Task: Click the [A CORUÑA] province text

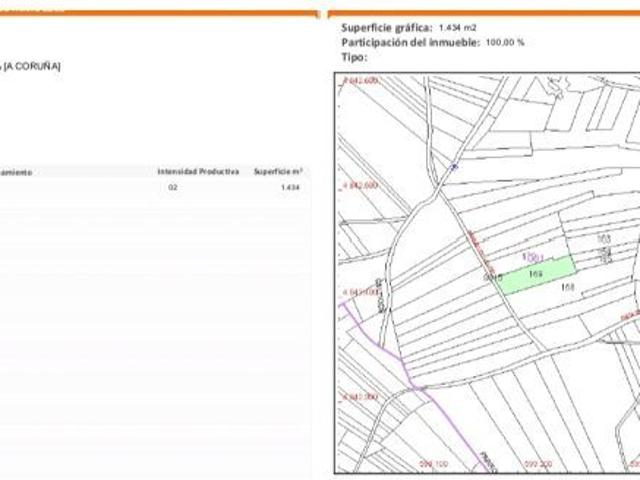Action: click(32, 66)
